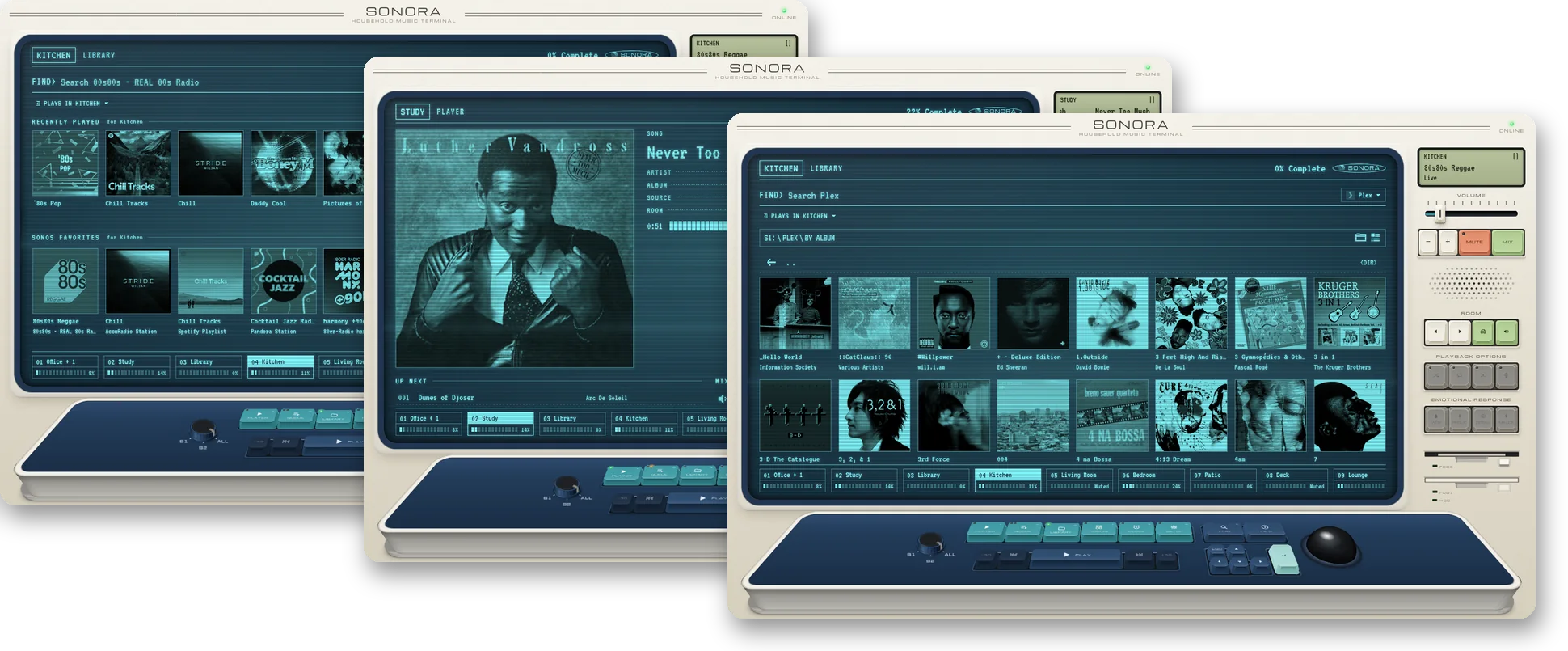
Task: Click the back arrow in the front Plex browser
Action: (x=771, y=262)
